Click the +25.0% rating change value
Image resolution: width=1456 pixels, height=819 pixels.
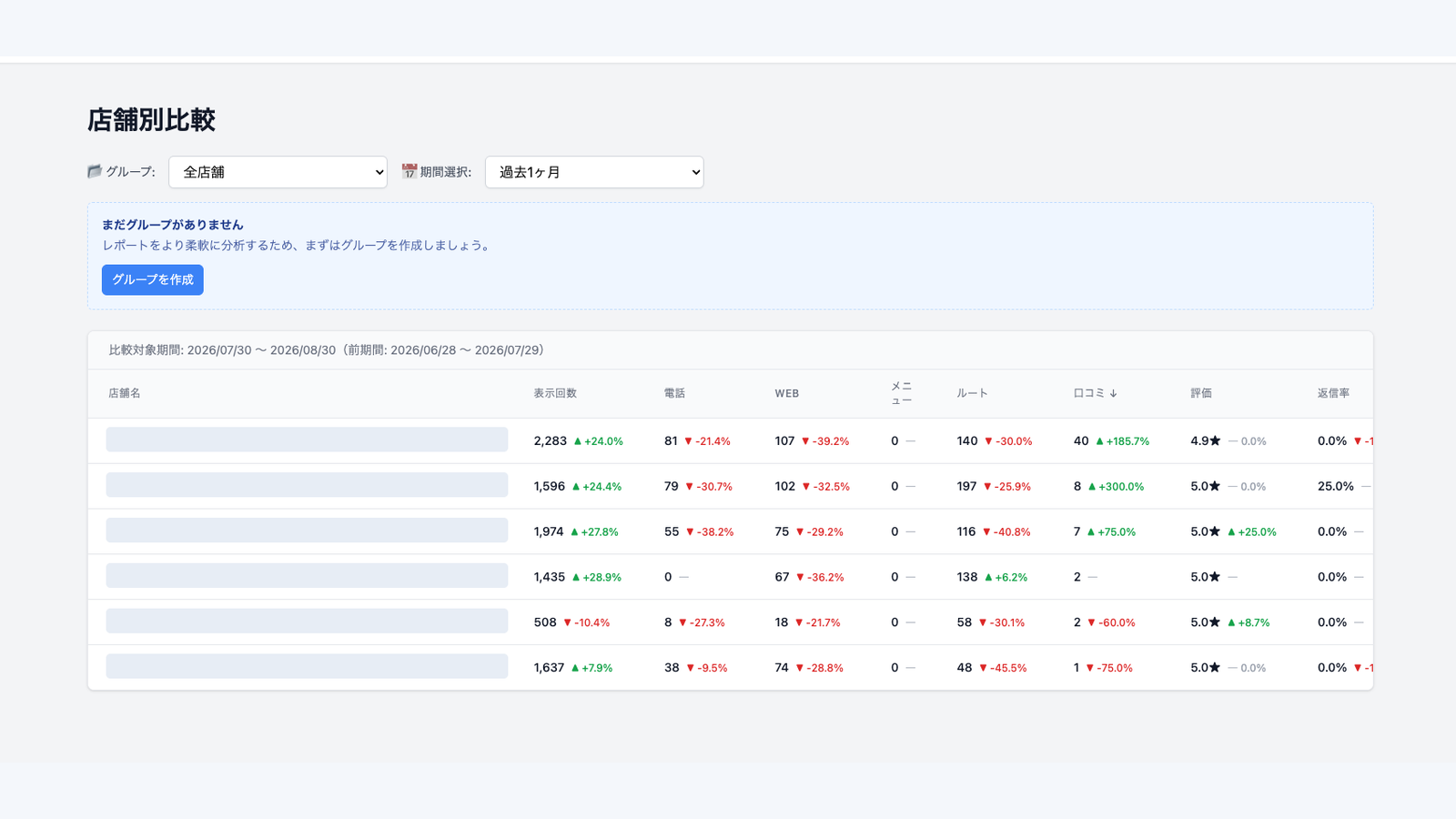pyautogui.click(x=1252, y=532)
